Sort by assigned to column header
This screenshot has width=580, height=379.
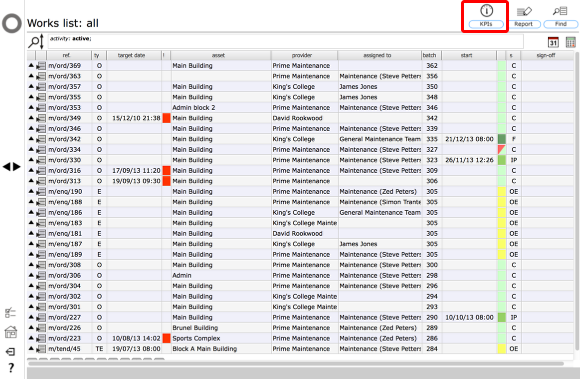point(380,55)
